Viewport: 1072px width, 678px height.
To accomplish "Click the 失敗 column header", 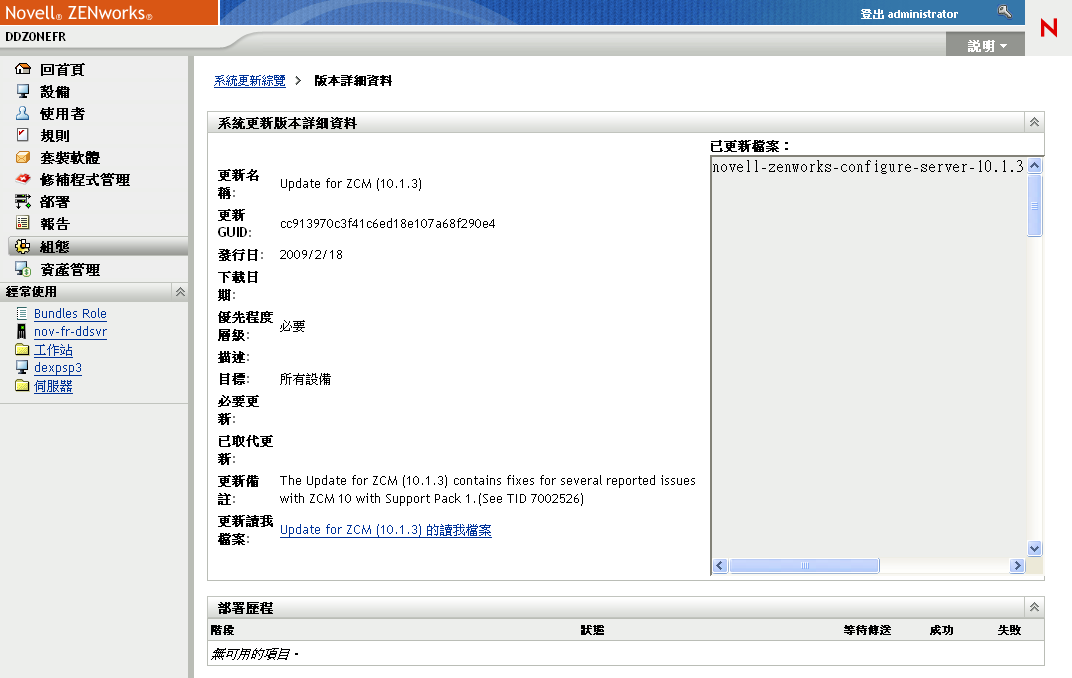I will pyautogui.click(x=1009, y=629).
